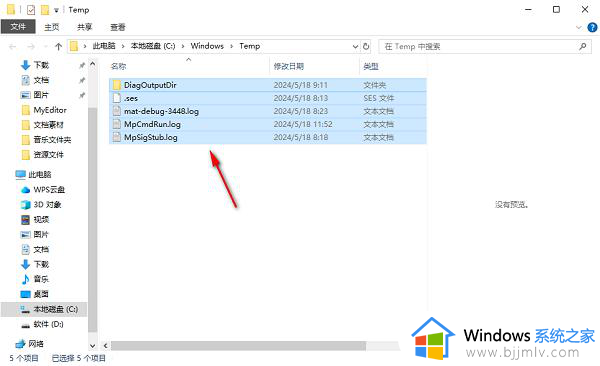The width and height of the screenshot is (600, 366).
Task: Open the quick access toolbar dropdown
Action: (56, 10)
